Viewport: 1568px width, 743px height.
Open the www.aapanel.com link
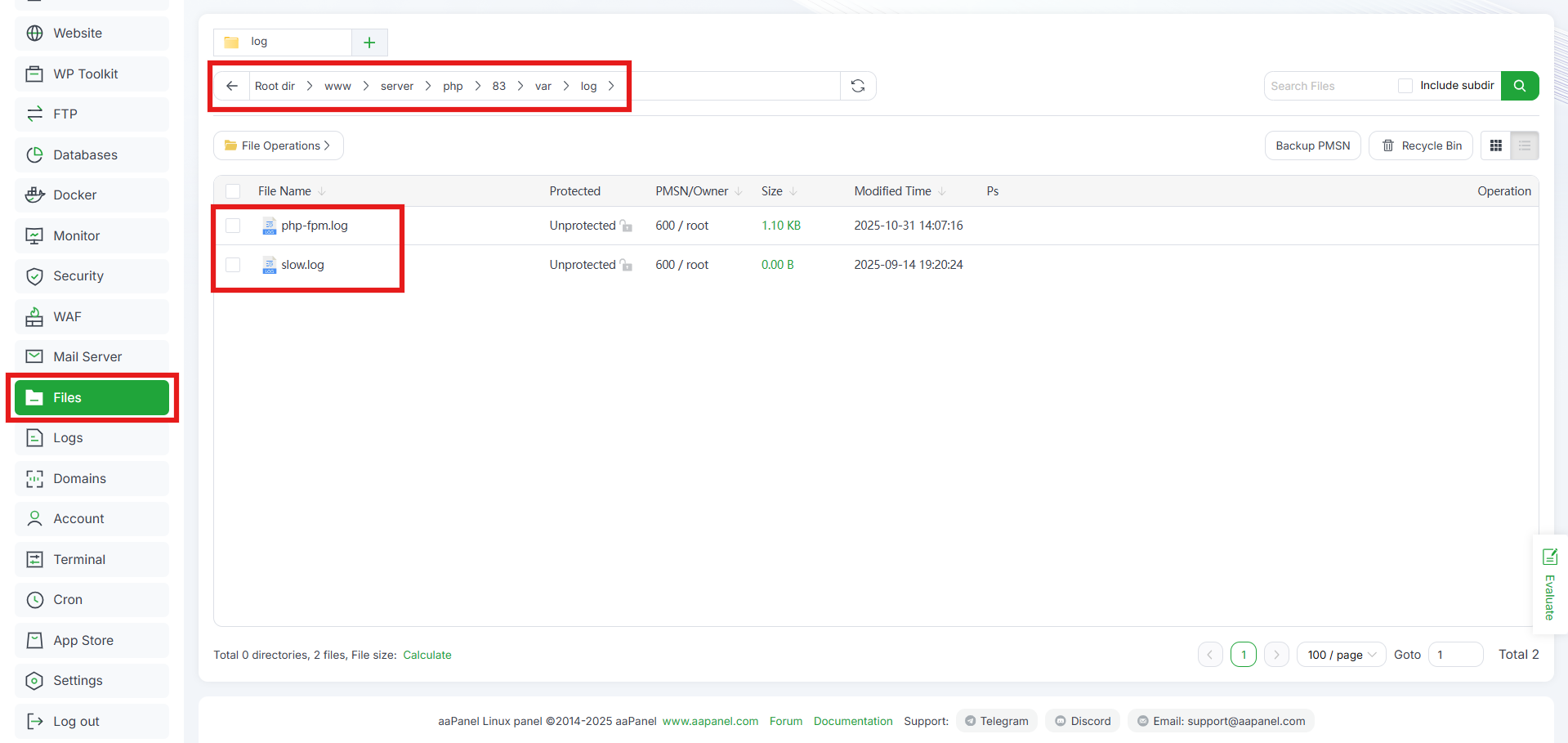pyautogui.click(x=710, y=721)
